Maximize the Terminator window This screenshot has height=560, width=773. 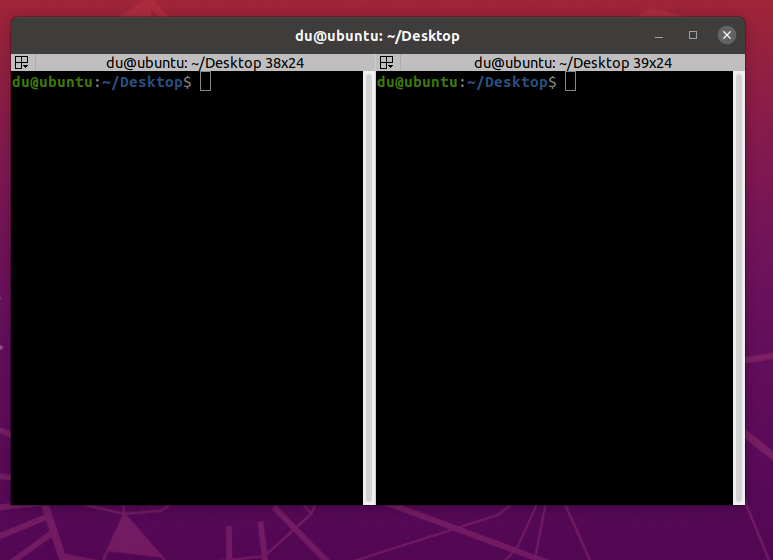pyautogui.click(x=693, y=35)
